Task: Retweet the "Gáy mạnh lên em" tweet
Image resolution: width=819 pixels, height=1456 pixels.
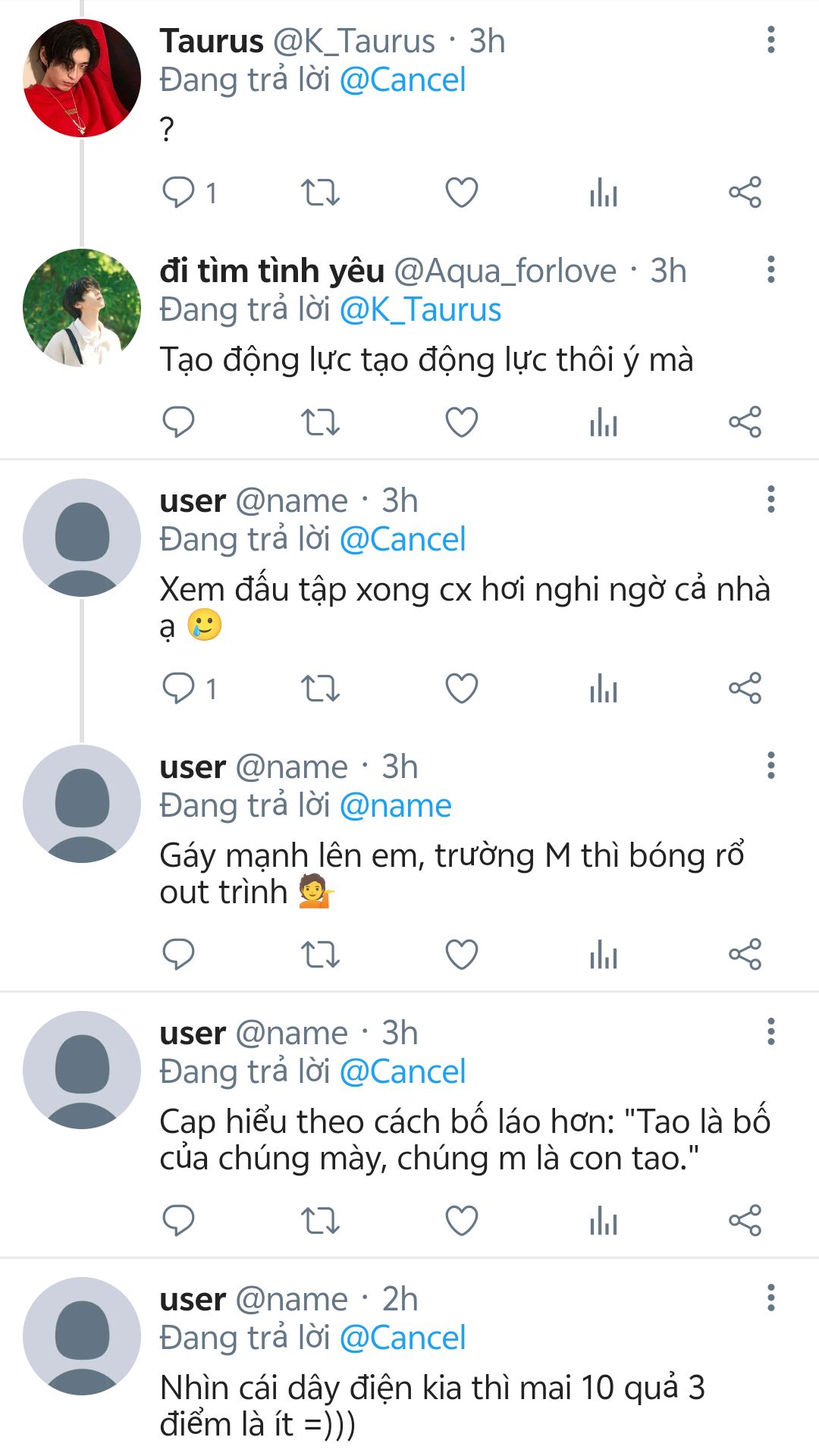Action: pyautogui.click(x=320, y=955)
